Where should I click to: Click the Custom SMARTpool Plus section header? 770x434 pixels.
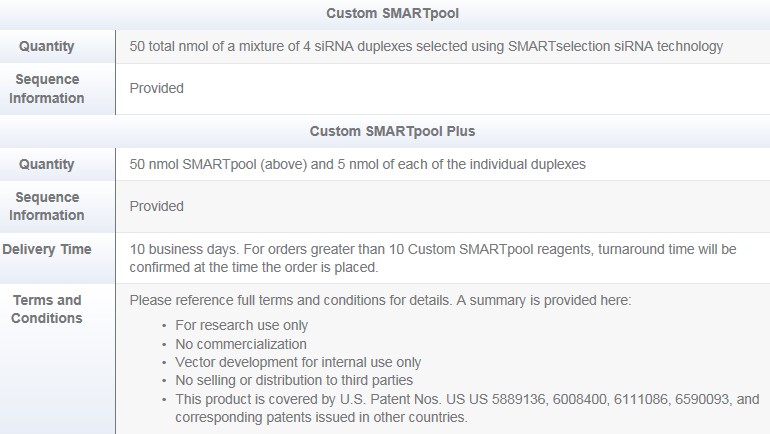point(392,131)
